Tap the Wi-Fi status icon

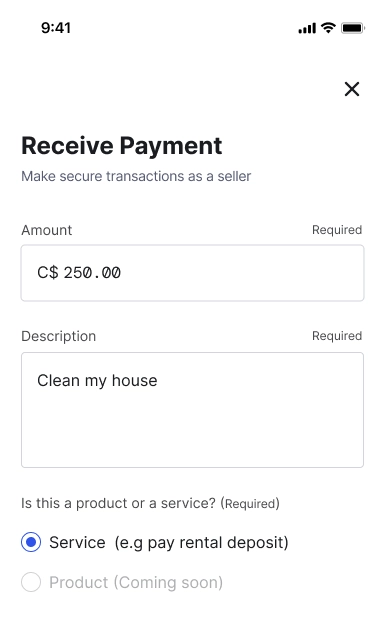point(328,28)
